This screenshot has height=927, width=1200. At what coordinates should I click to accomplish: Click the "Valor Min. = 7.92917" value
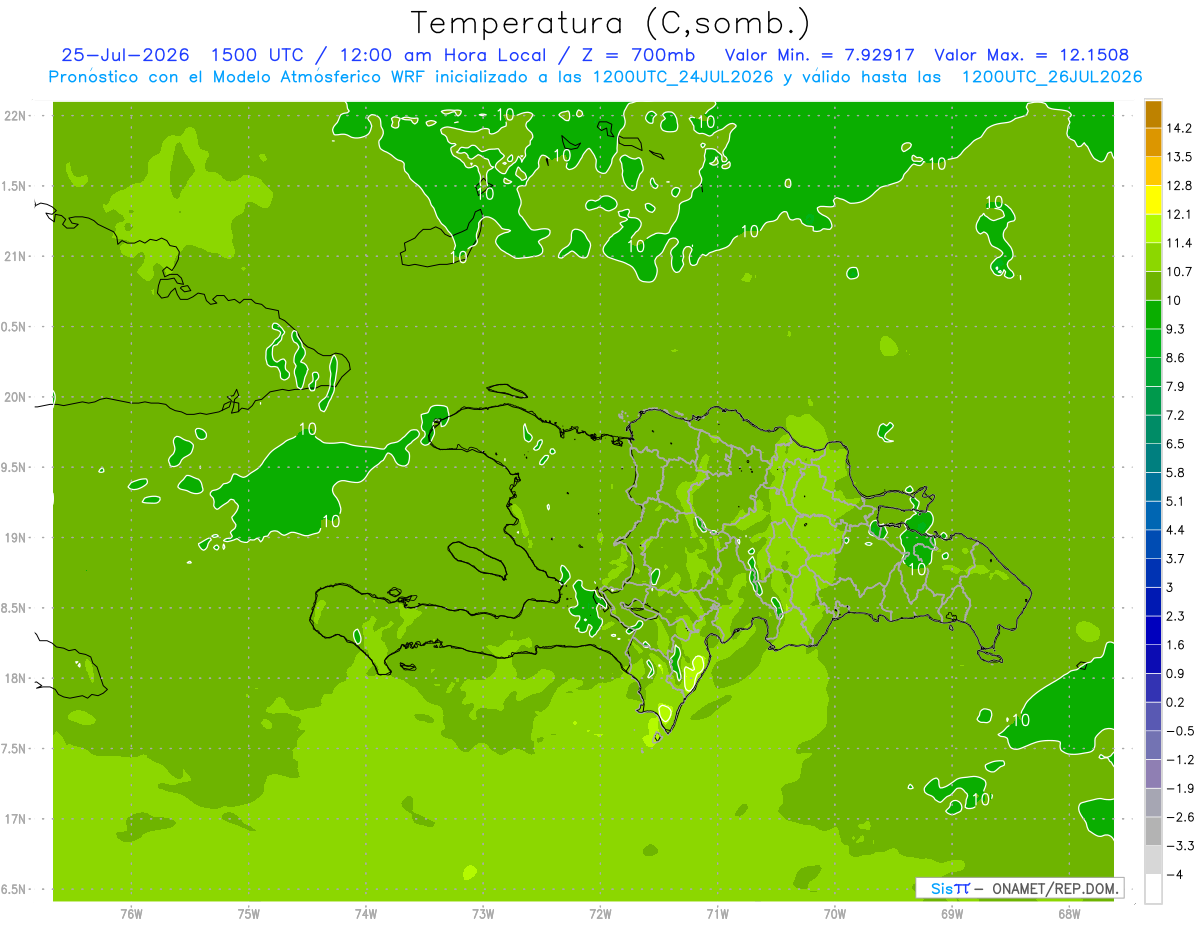[x=820, y=55]
